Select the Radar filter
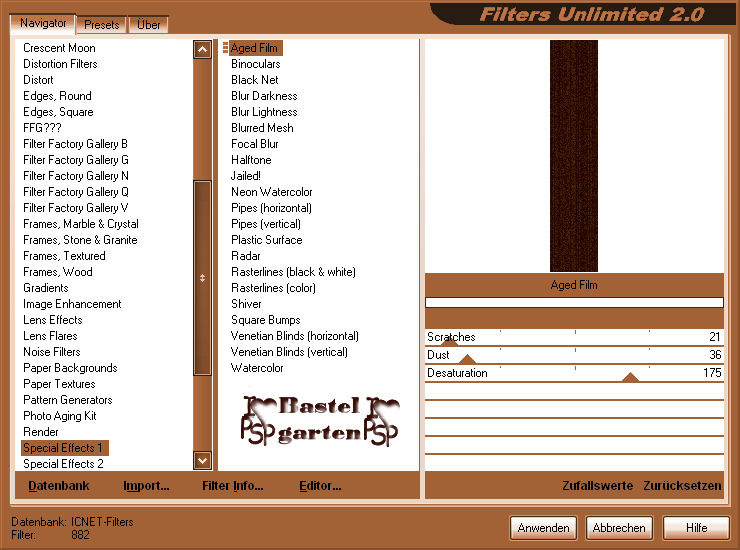 [246, 256]
